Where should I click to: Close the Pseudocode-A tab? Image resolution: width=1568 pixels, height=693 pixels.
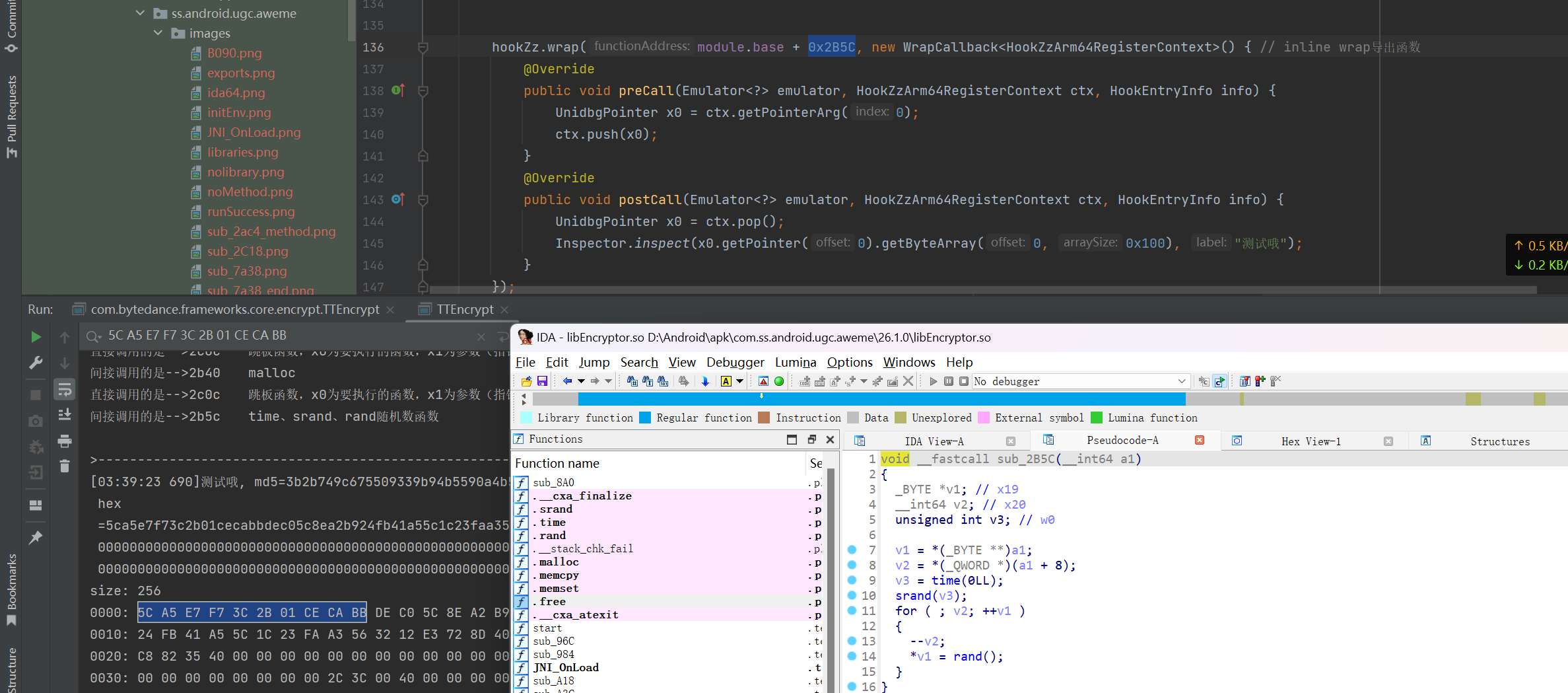tap(1200, 441)
